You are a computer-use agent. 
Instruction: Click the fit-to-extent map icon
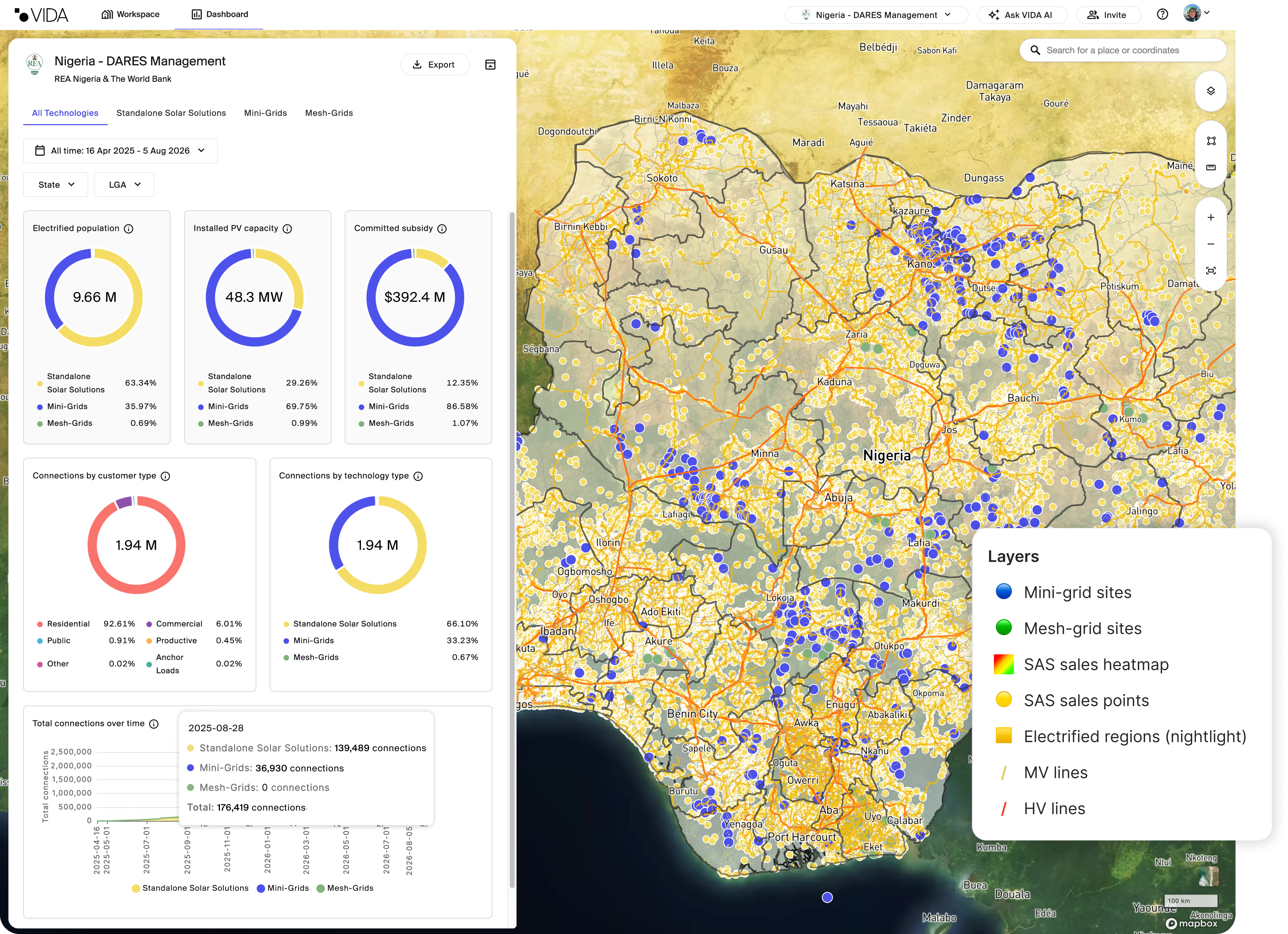(x=1210, y=271)
